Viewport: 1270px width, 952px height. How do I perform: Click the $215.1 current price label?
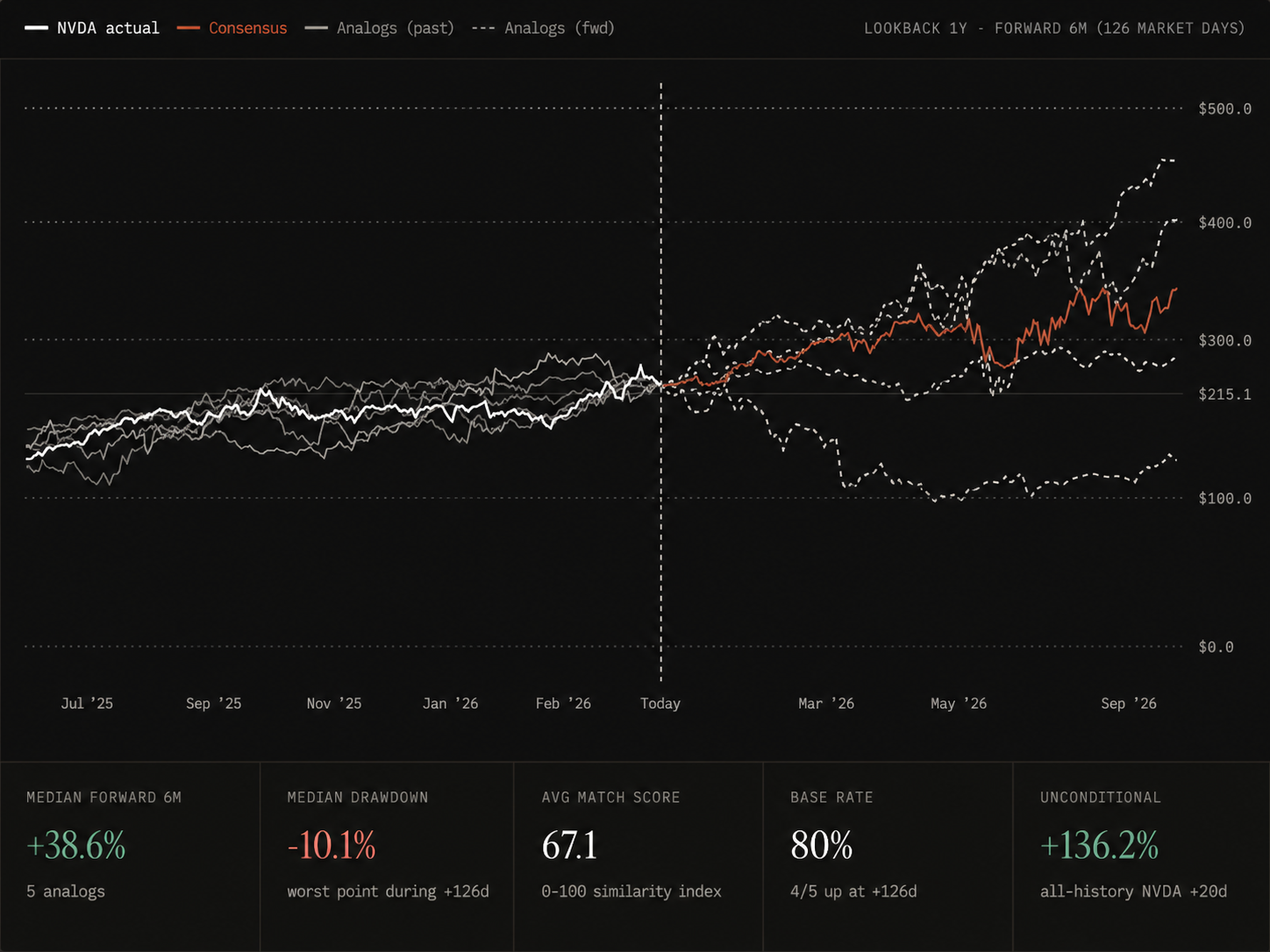click(x=1224, y=394)
